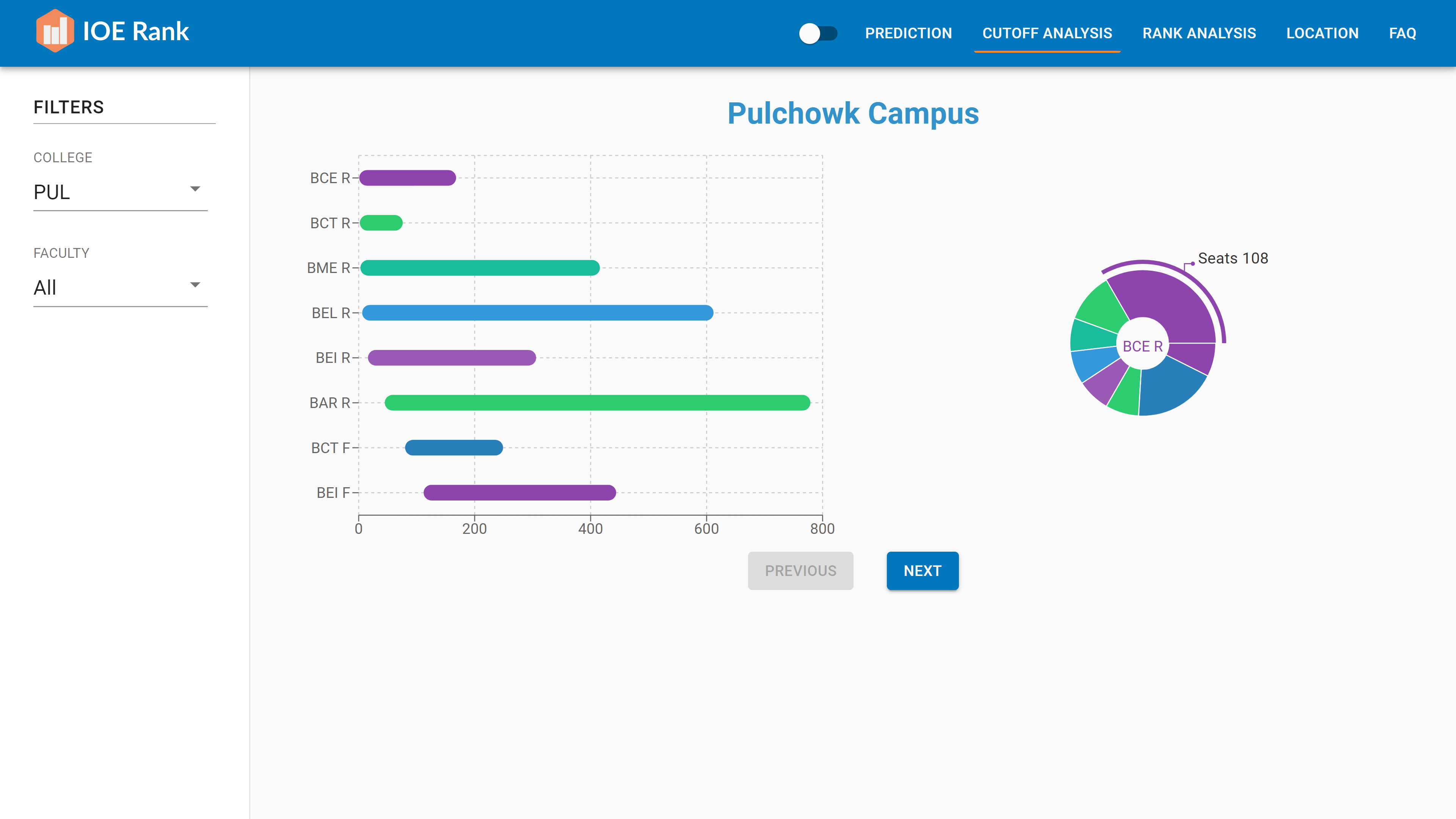Open the Rank Analysis tab

1199,33
